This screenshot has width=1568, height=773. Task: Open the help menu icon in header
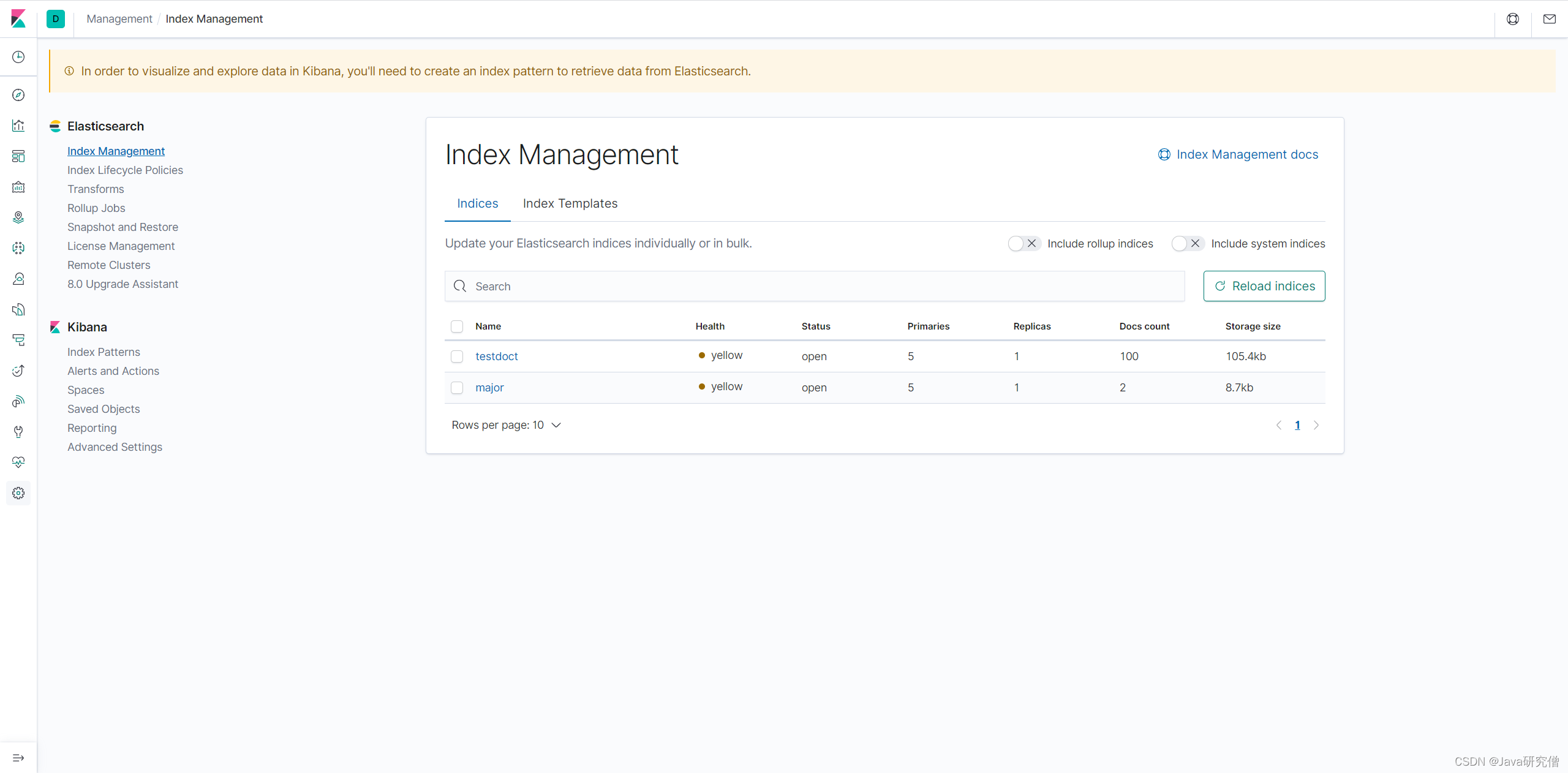pyautogui.click(x=1513, y=19)
